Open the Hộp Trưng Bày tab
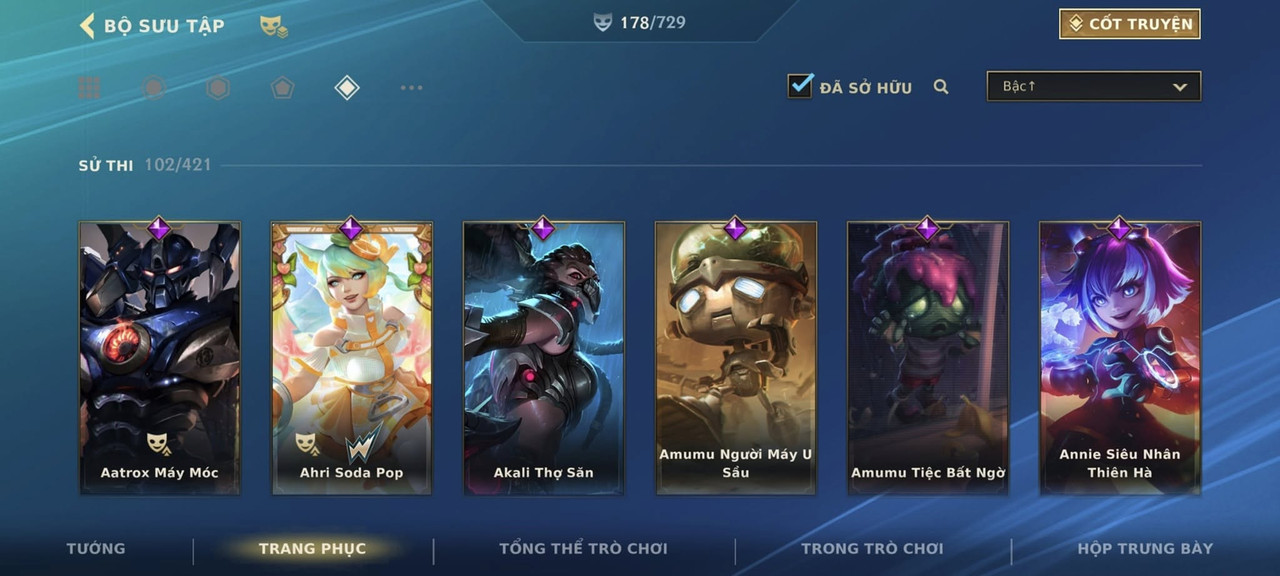Viewport: 1280px width, 576px height. [1145, 548]
